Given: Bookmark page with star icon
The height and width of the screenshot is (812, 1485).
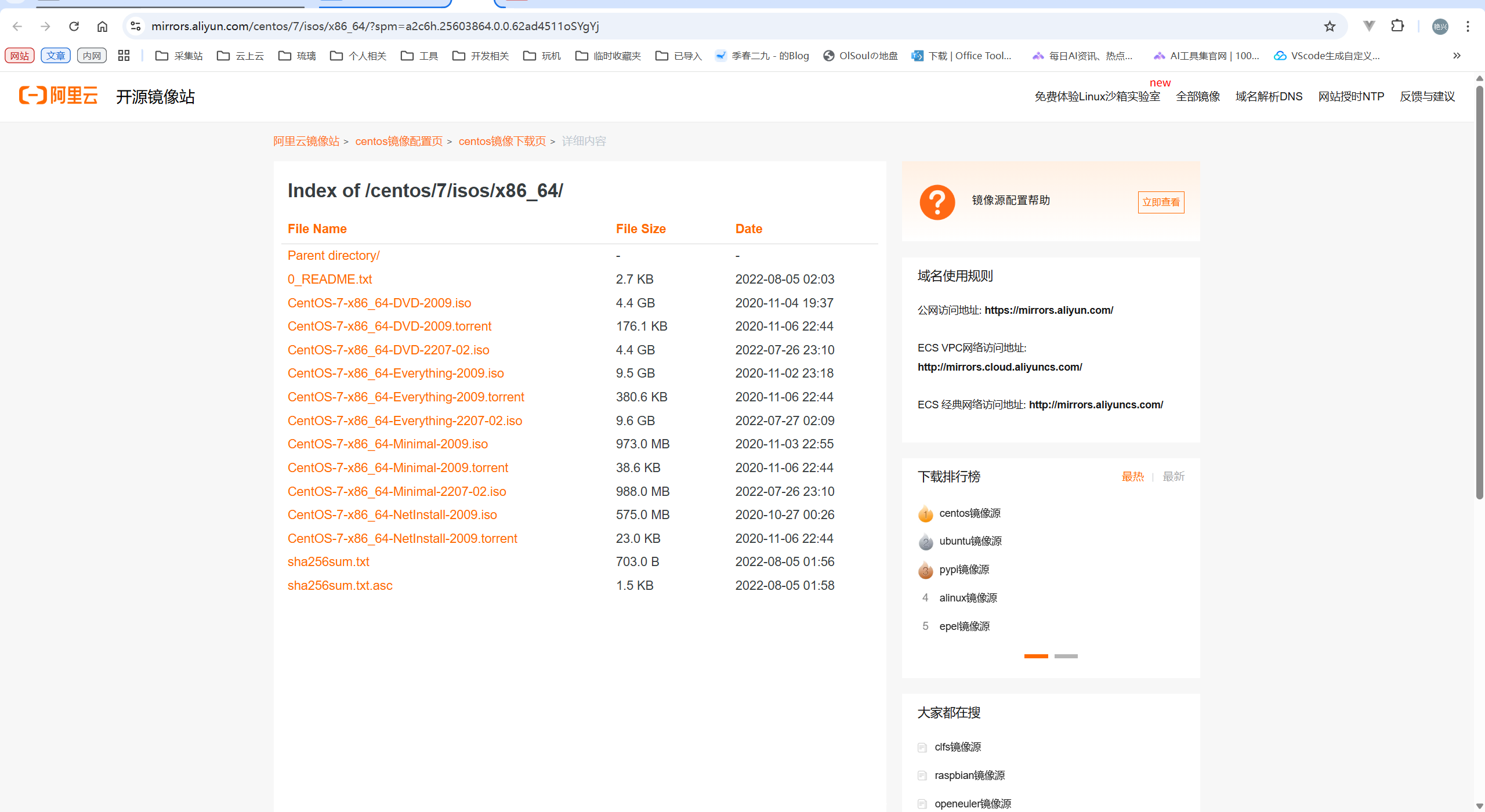Looking at the screenshot, I should [1330, 26].
